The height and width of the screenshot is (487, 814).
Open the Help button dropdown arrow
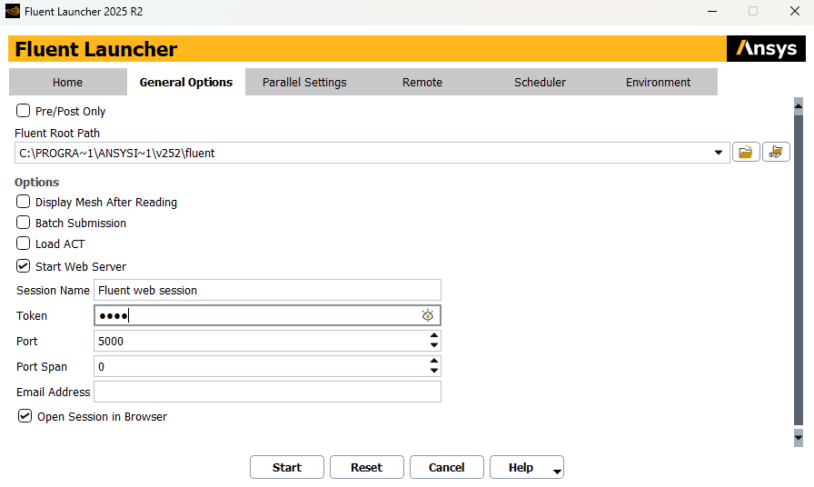pos(557,471)
